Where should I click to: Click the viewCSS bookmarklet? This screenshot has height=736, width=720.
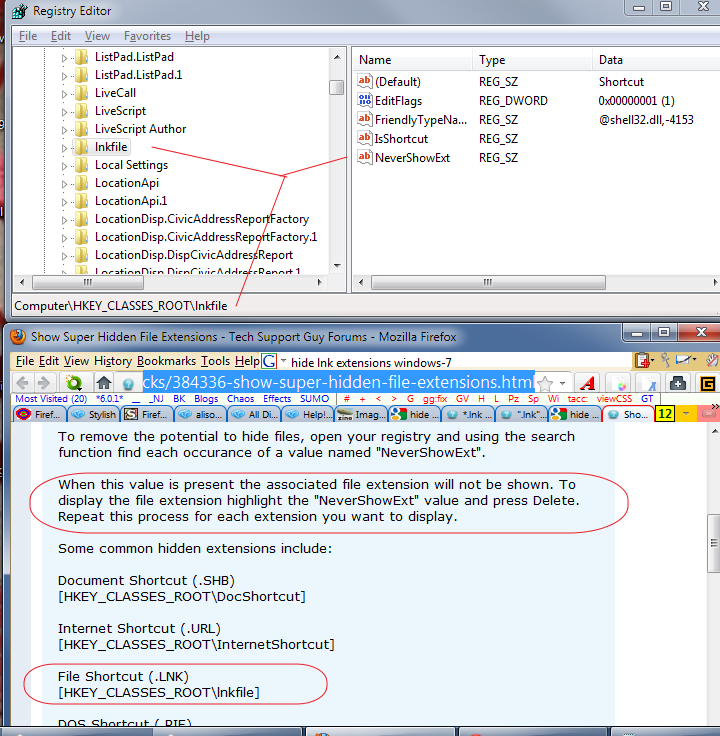pyautogui.click(x=614, y=399)
